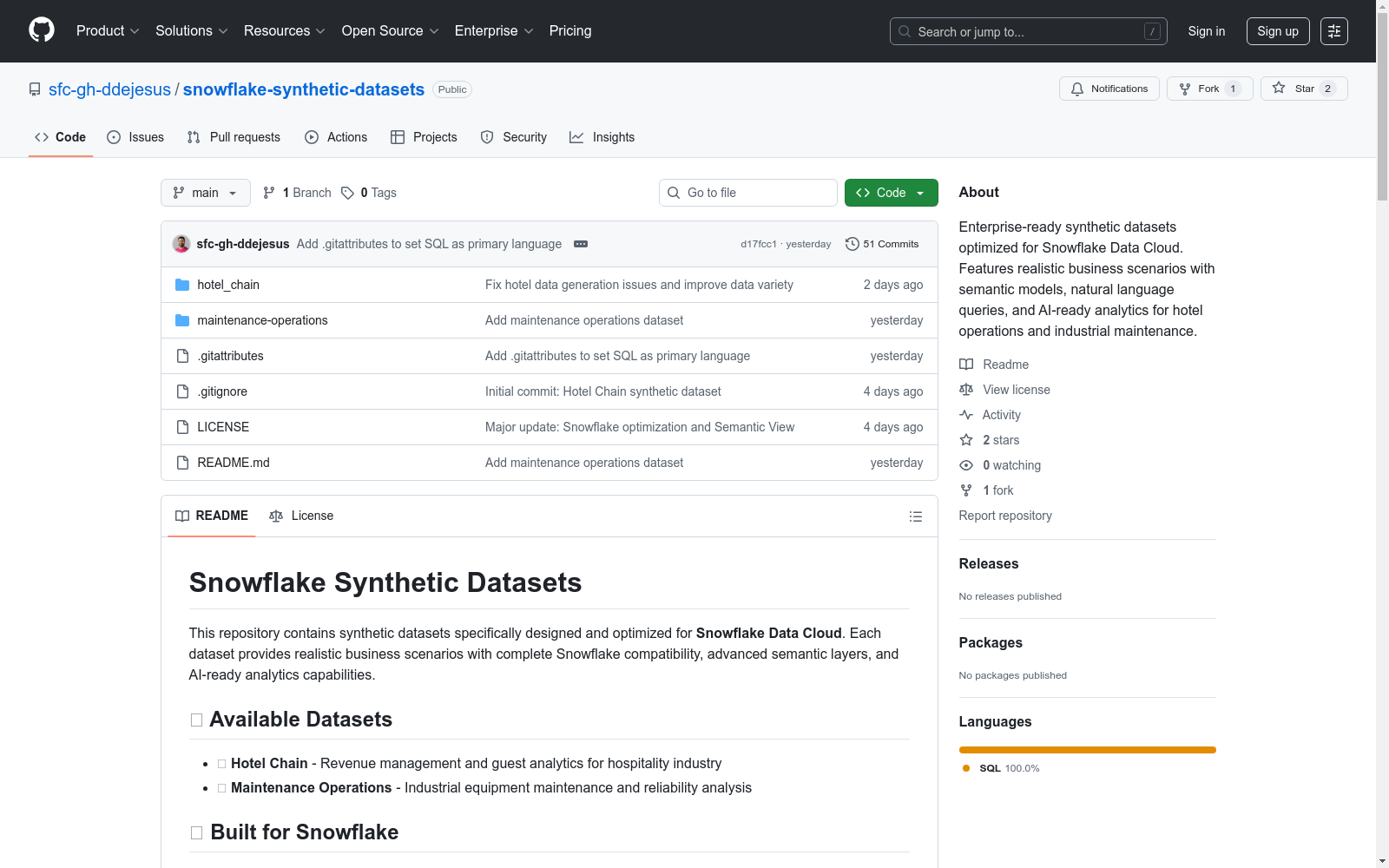Switch to the License tab in README panel
This screenshot has height=868, width=1389.
click(x=301, y=516)
